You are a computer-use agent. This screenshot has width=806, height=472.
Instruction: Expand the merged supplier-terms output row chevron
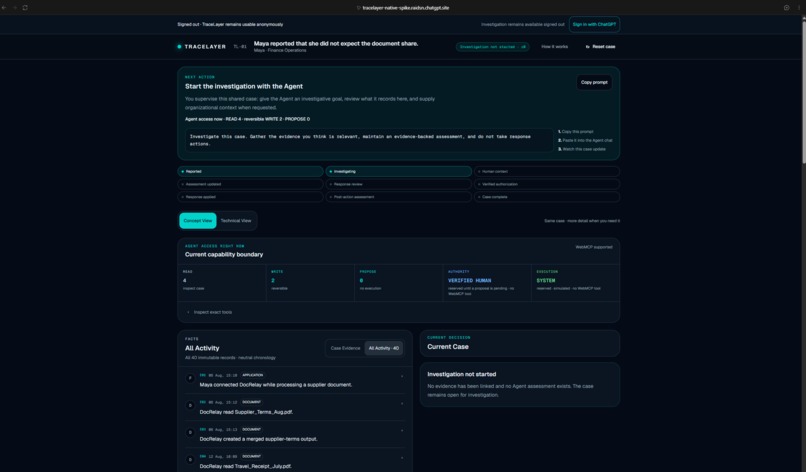[402, 430]
